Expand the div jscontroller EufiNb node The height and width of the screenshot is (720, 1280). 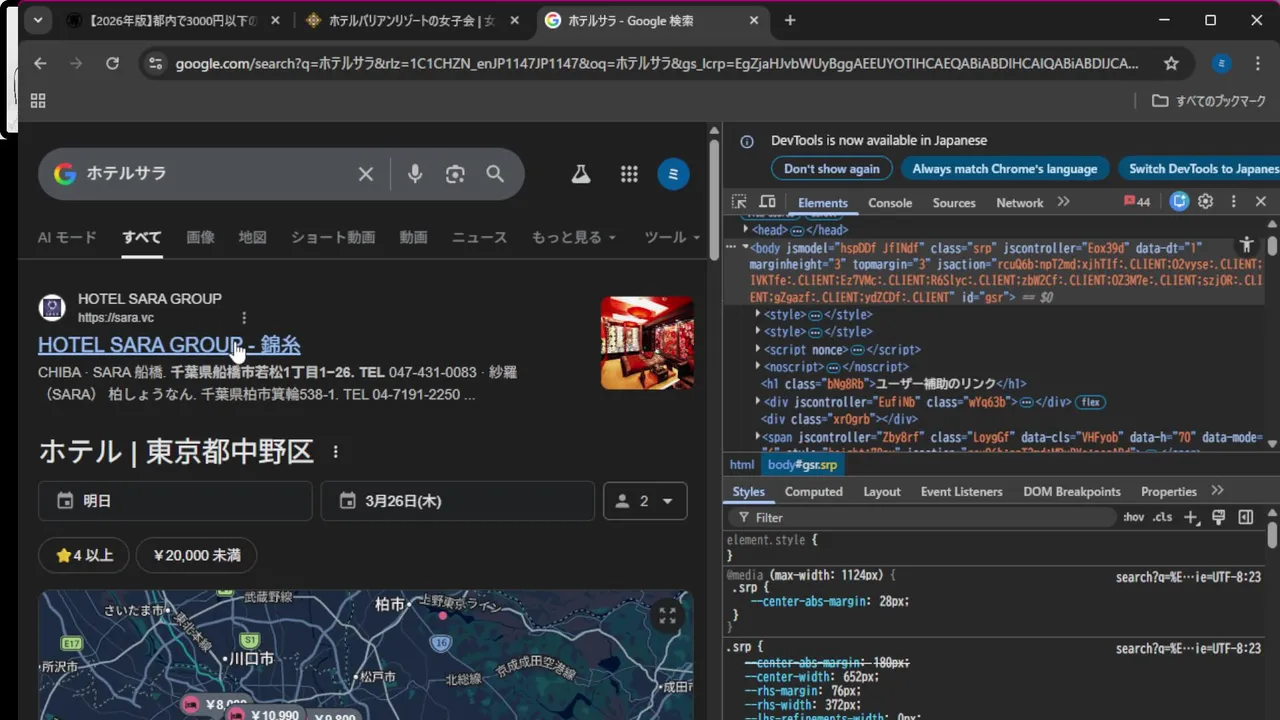click(758, 401)
